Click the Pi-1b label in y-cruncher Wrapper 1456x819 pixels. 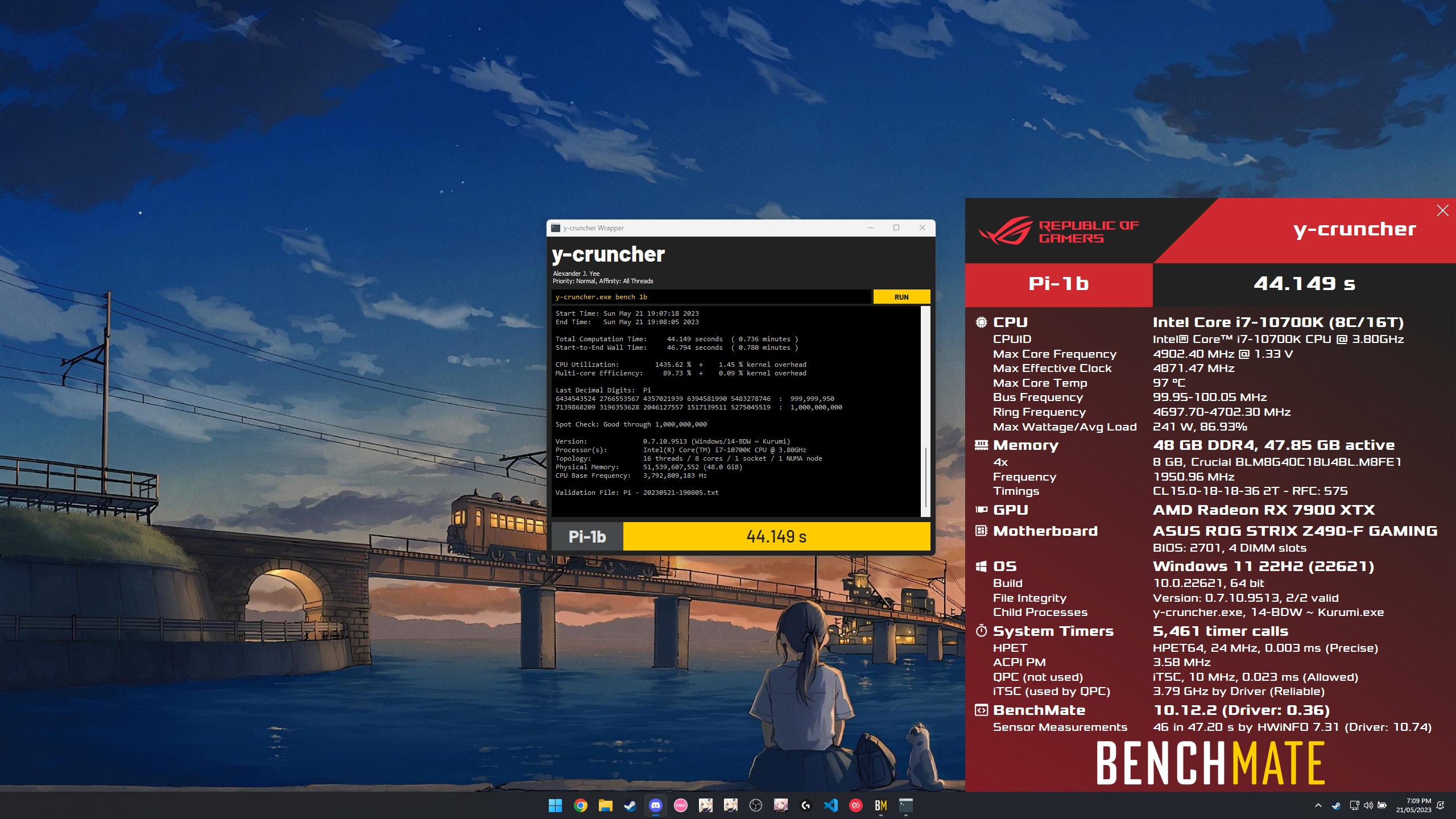(x=587, y=536)
